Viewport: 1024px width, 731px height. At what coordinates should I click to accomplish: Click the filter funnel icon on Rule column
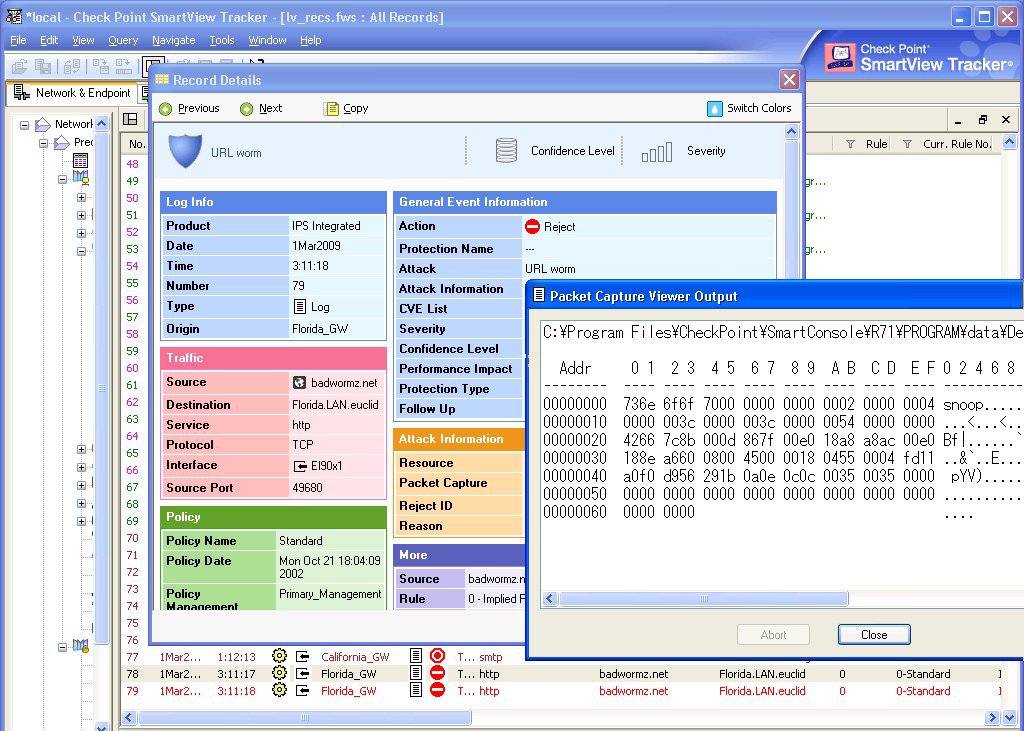[850, 144]
